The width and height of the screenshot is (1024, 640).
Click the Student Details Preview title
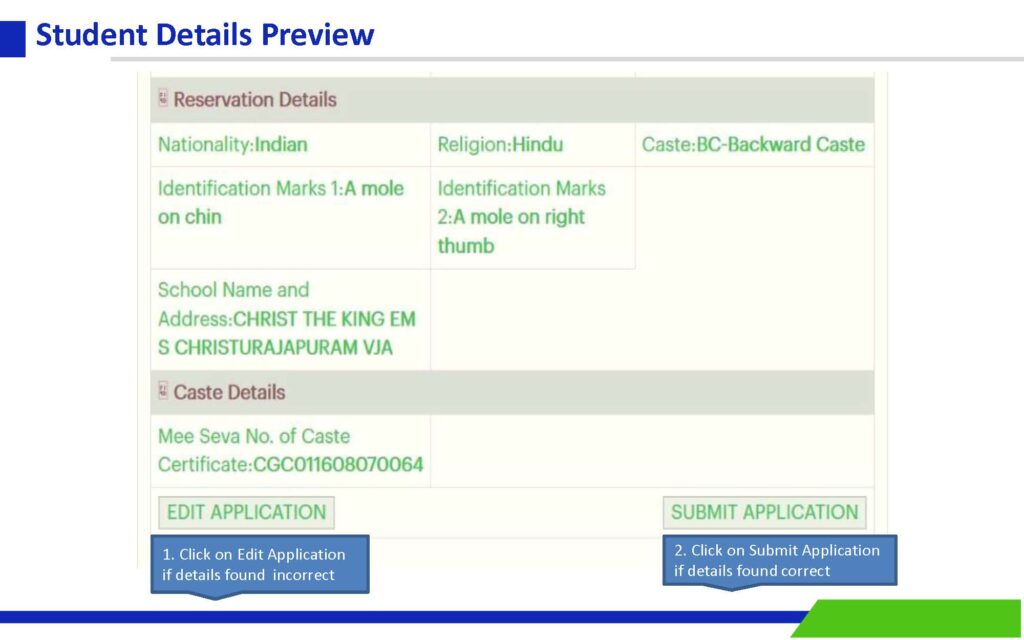tap(205, 36)
